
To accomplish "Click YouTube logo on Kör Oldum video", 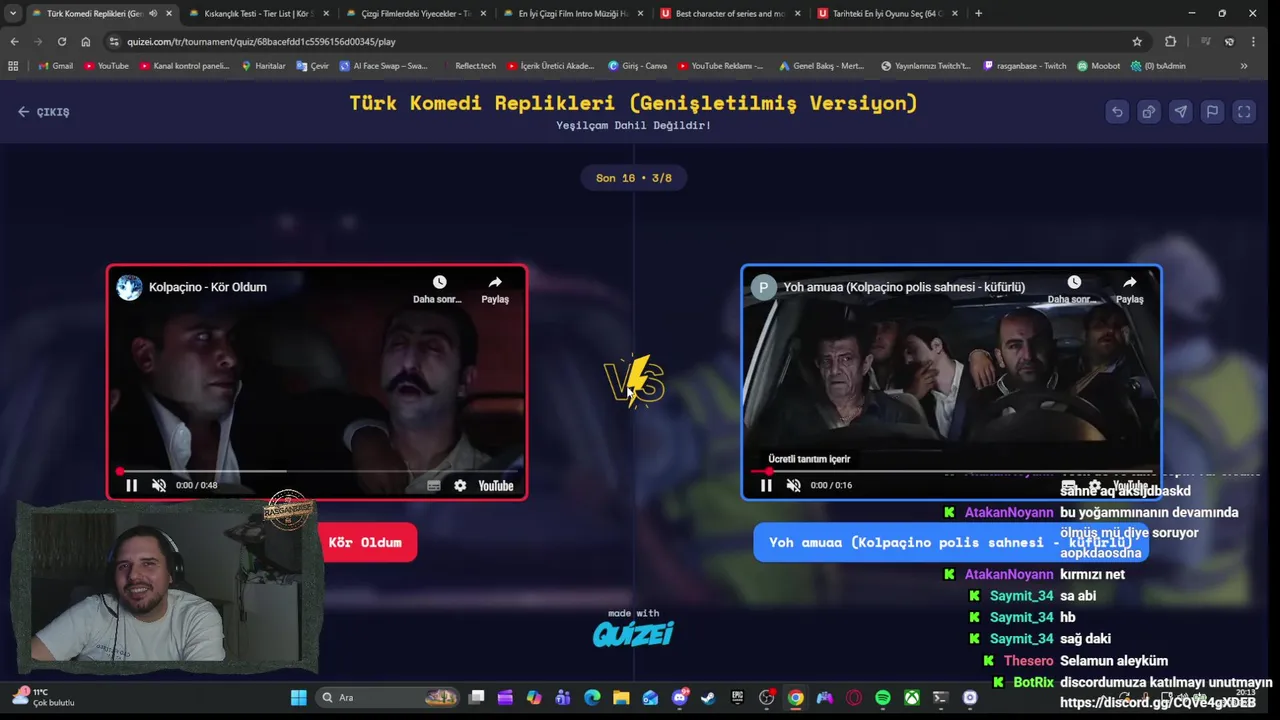I will (x=496, y=485).
